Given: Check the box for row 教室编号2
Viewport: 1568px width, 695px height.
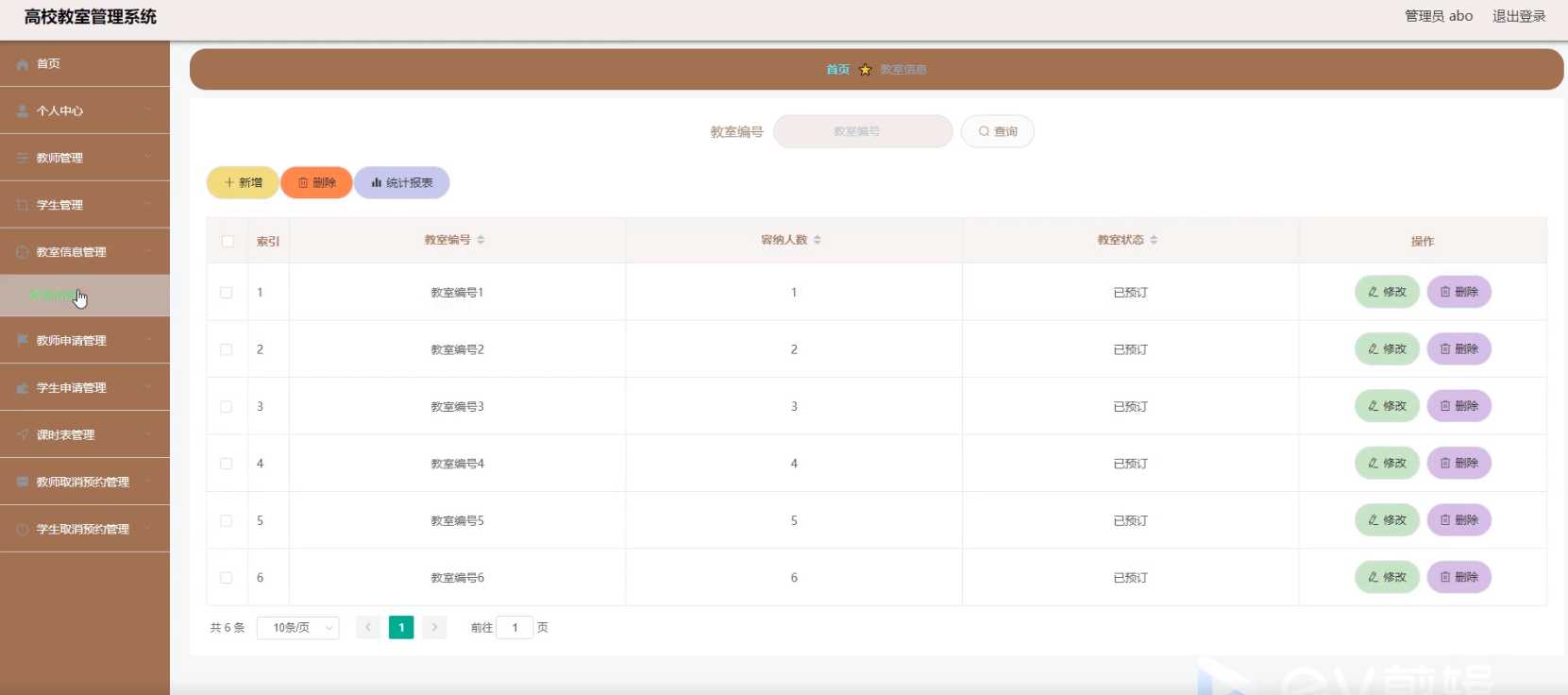Looking at the screenshot, I should point(227,349).
